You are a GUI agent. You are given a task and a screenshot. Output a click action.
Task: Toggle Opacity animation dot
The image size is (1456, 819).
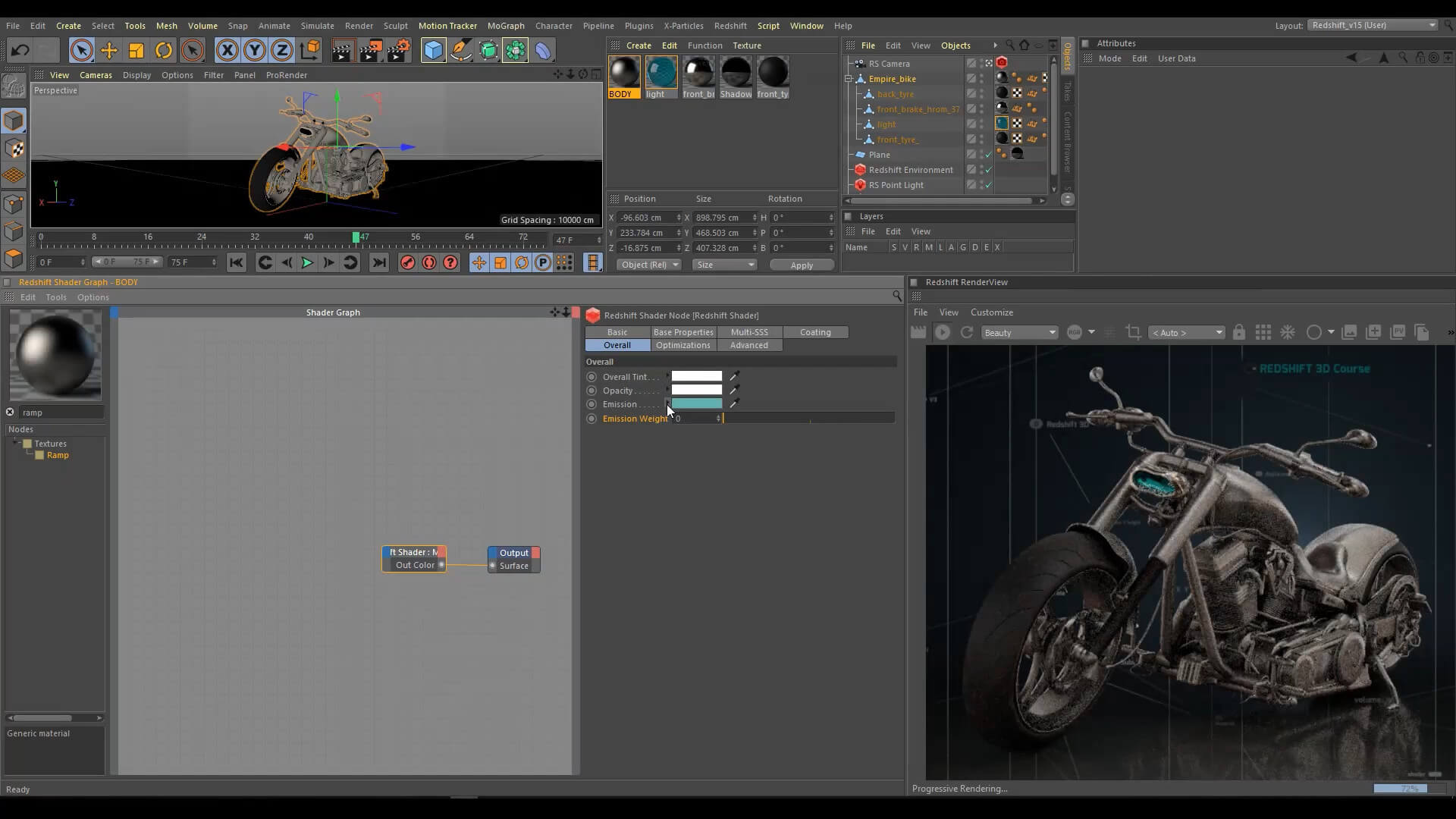591,391
